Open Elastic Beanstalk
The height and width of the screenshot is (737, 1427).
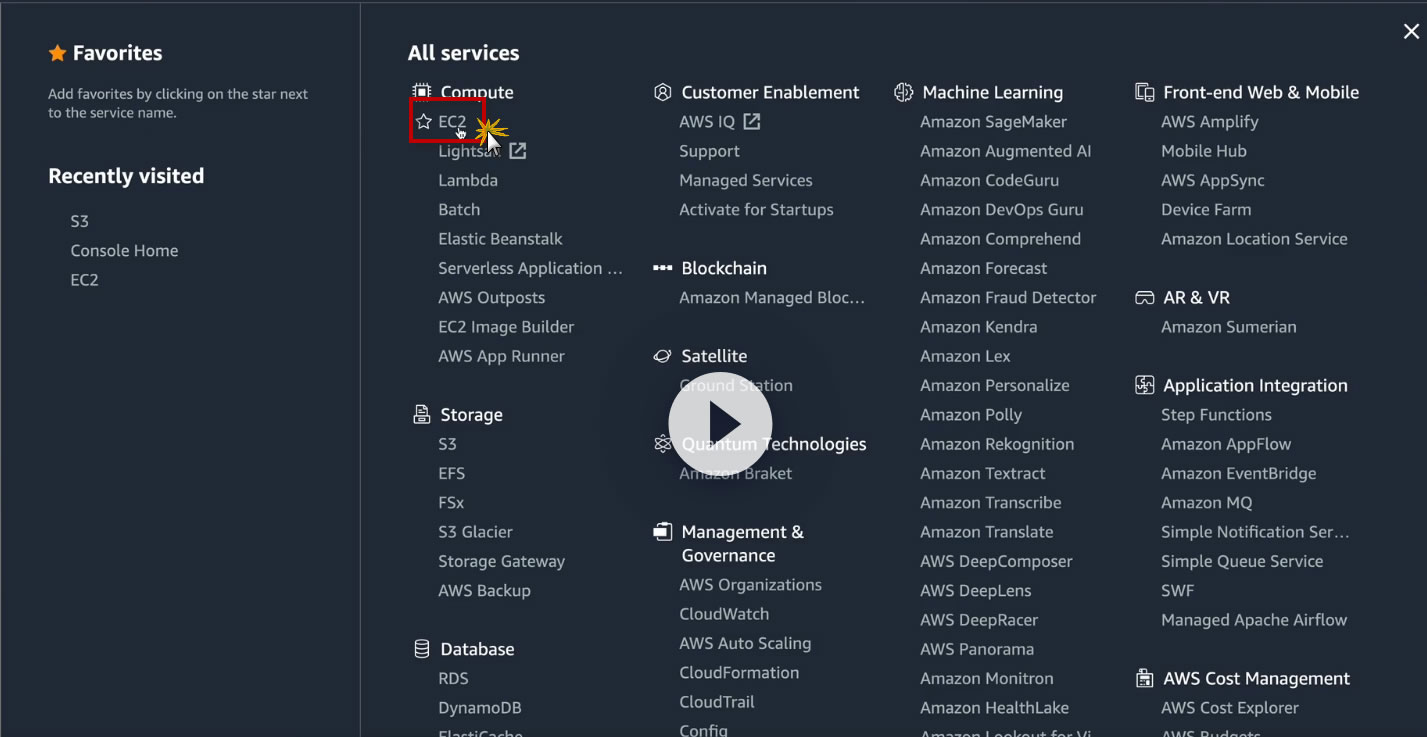click(500, 239)
